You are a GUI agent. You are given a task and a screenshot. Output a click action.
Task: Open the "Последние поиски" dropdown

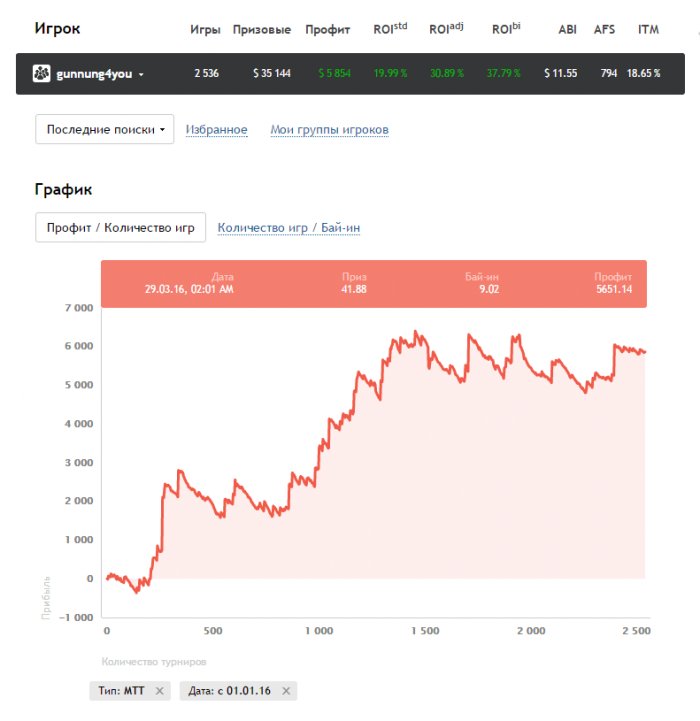click(105, 129)
